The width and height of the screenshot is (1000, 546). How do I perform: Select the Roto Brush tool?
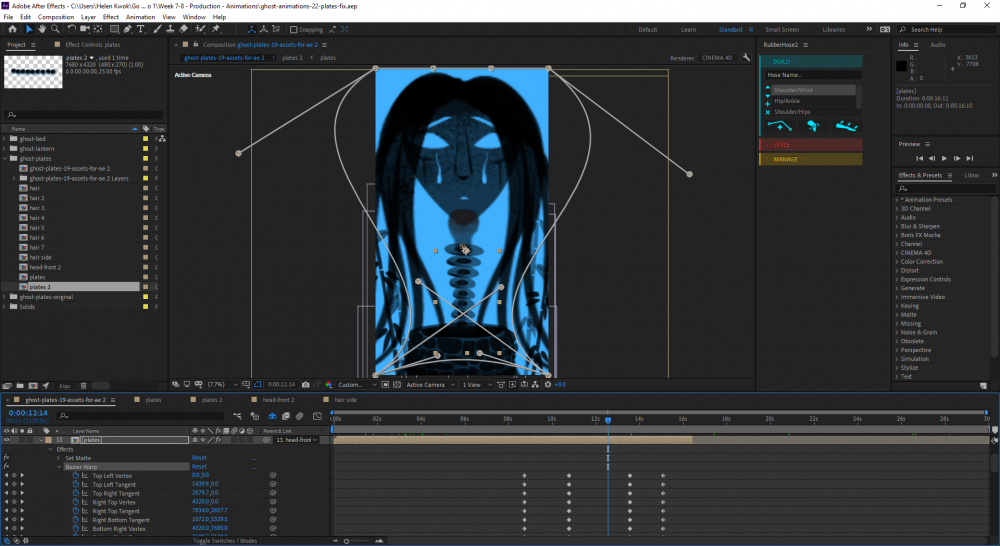(x=200, y=29)
